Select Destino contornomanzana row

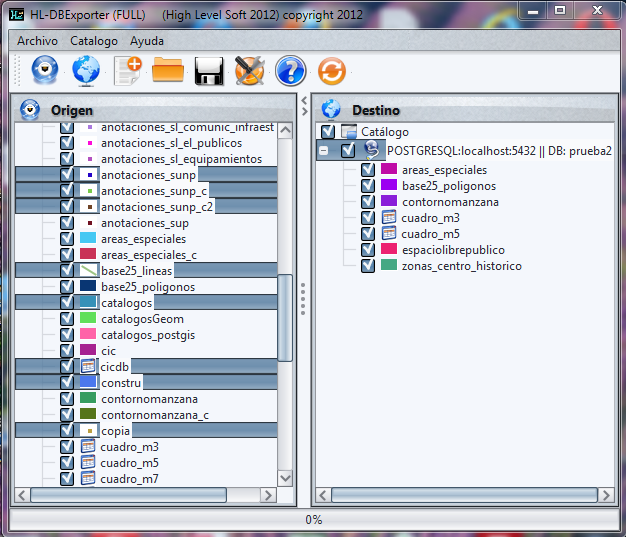point(450,202)
